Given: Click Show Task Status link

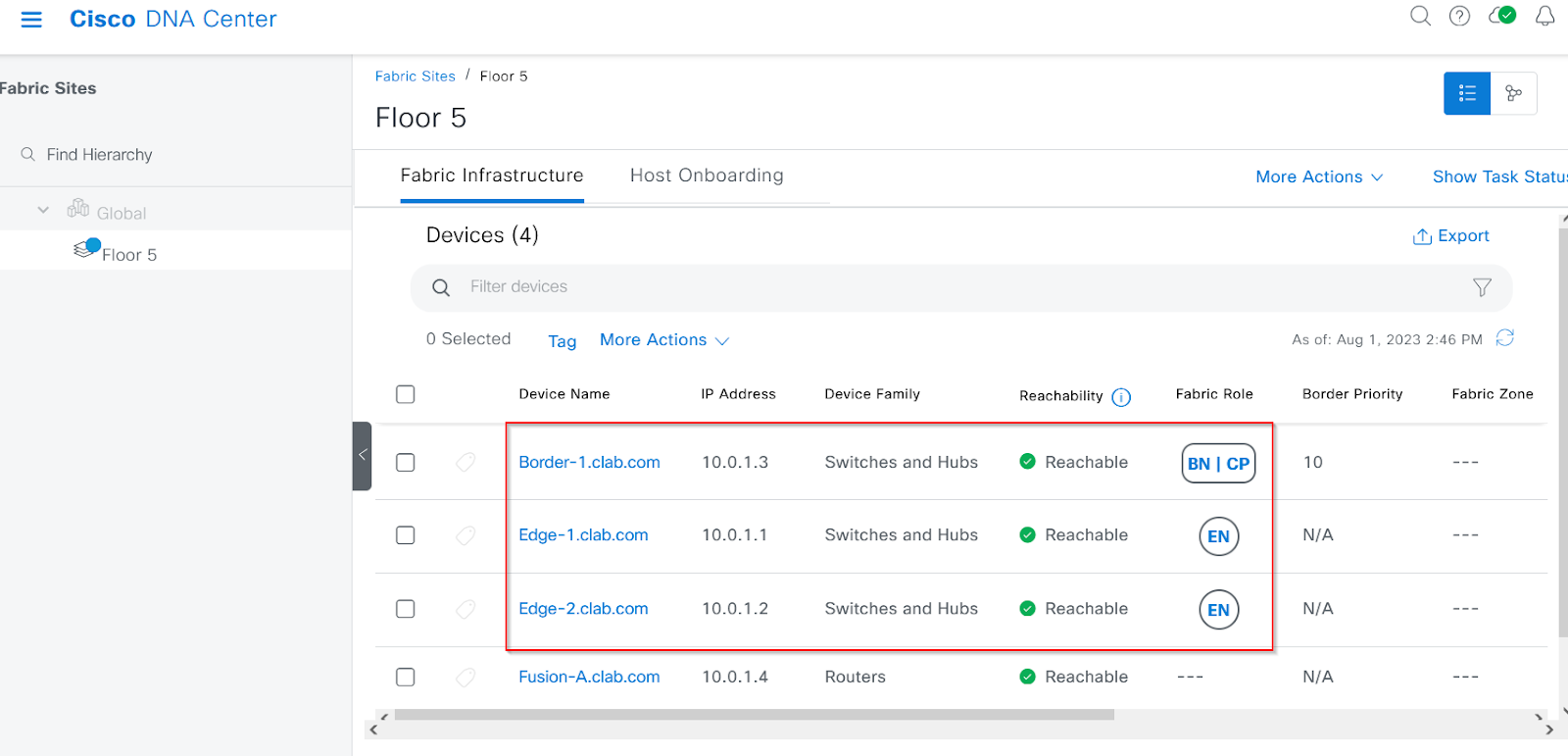Looking at the screenshot, I should point(1499,176).
